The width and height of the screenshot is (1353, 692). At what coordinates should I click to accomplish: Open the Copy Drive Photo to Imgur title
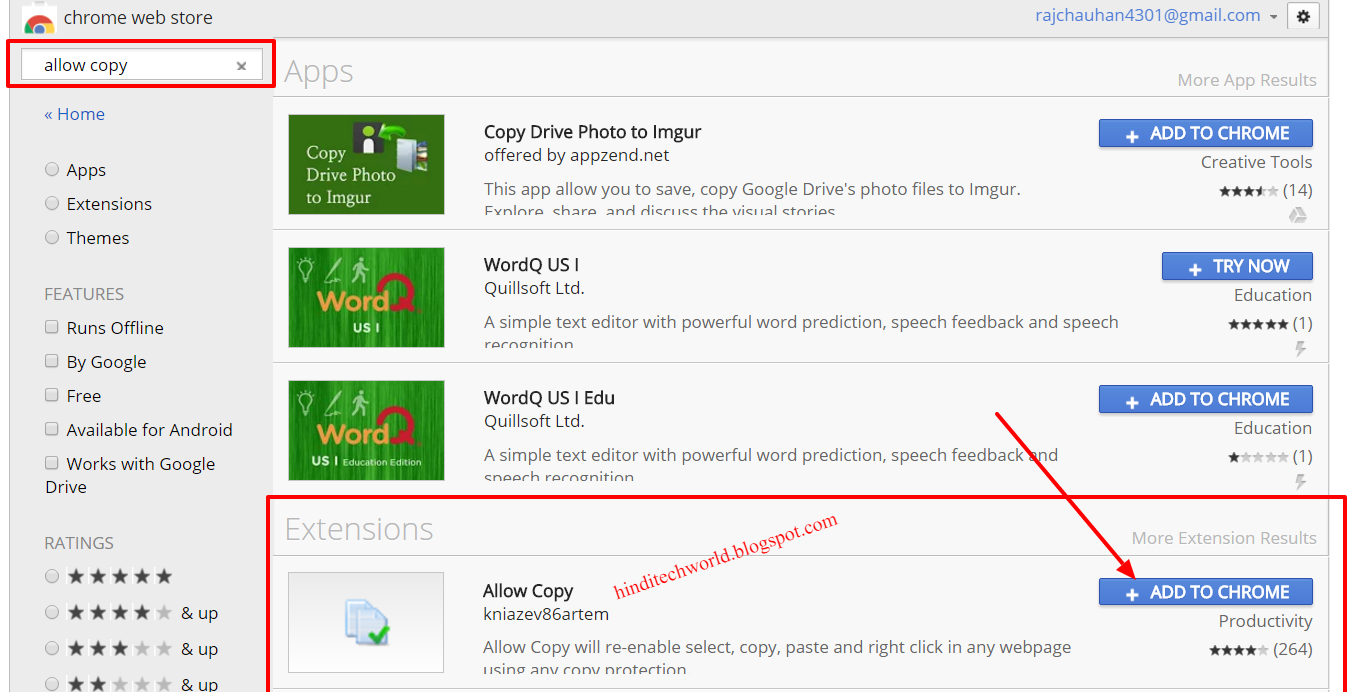(x=592, y=132)
